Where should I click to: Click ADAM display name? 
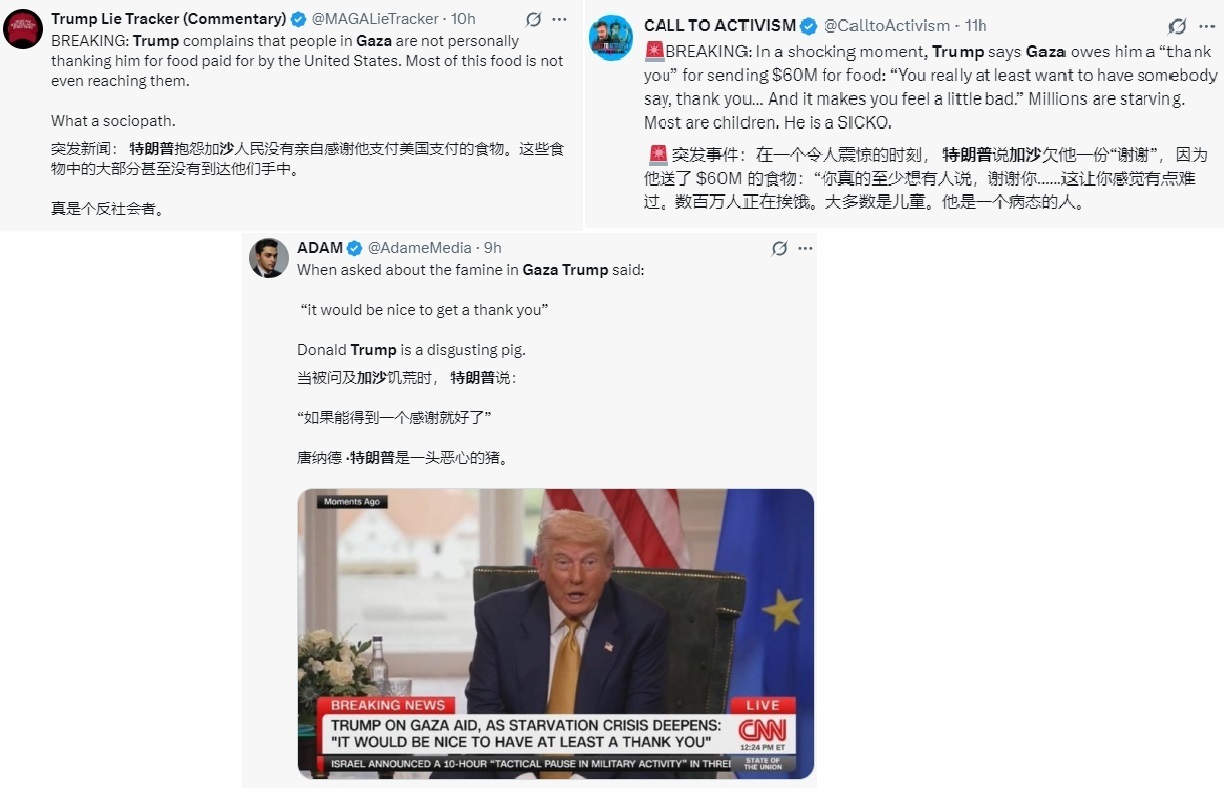pyautogui.click(x=320, y=248)
